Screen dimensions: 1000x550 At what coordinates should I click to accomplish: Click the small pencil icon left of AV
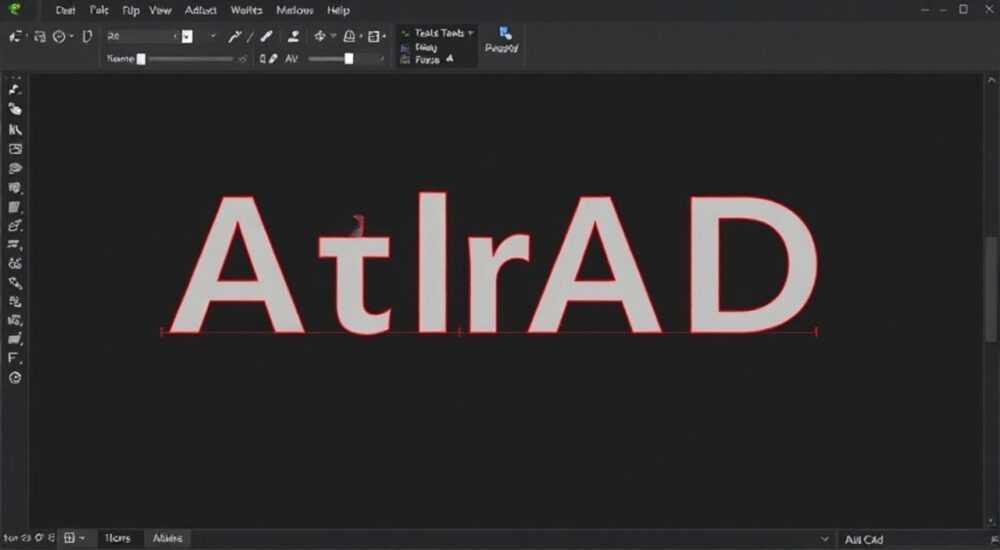click(x=274, y=59)
